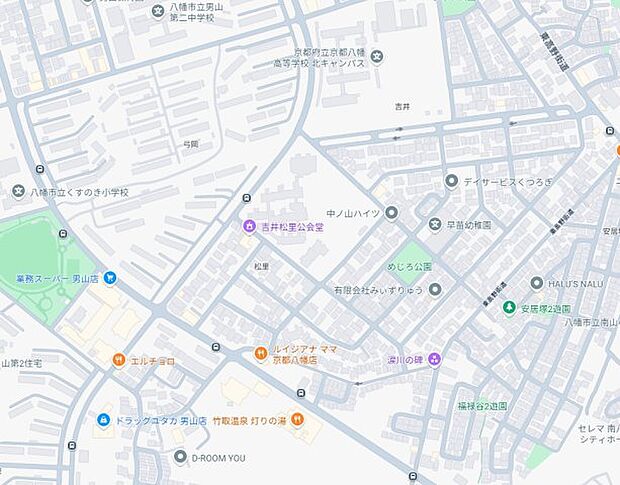This screenshot has height=485, width=620.
Task: Select the 福禄谷2遊園 green label
Action: [x=482, y=406]
